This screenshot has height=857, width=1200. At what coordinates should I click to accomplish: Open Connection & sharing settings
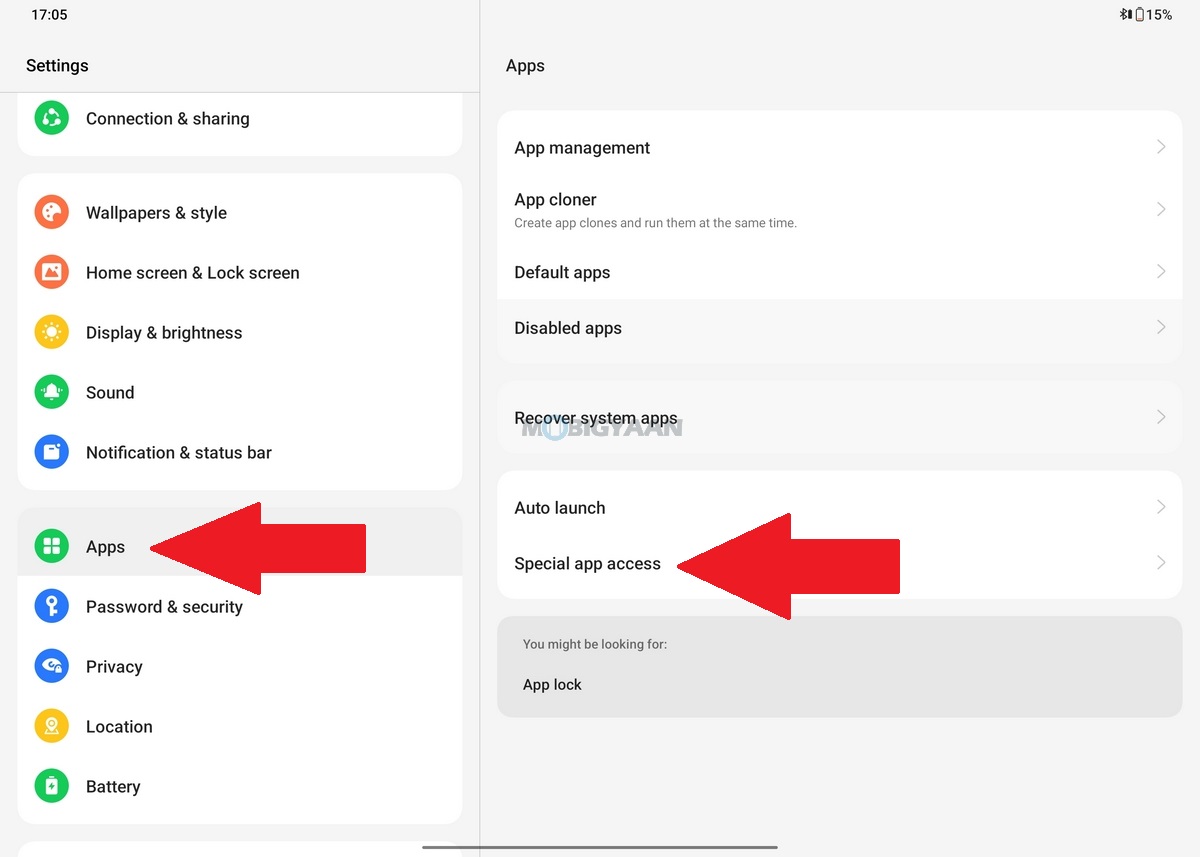pyautogui.click(x=240, y=120)
